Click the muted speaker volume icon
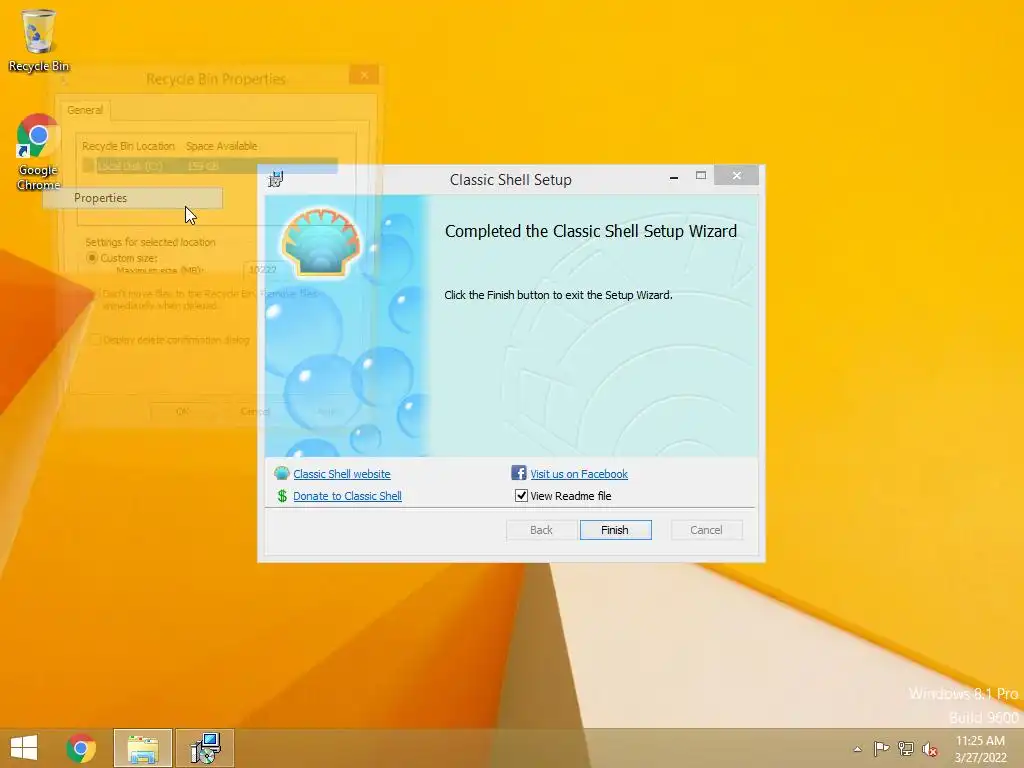The image size is (1024, 768). point(930,749)
